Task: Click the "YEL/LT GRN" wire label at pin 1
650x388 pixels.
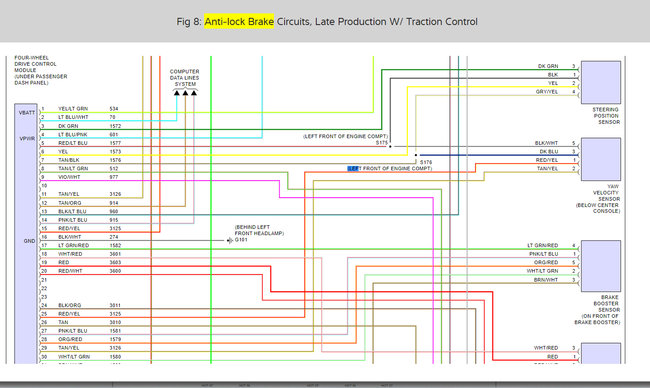Action: 73,109
